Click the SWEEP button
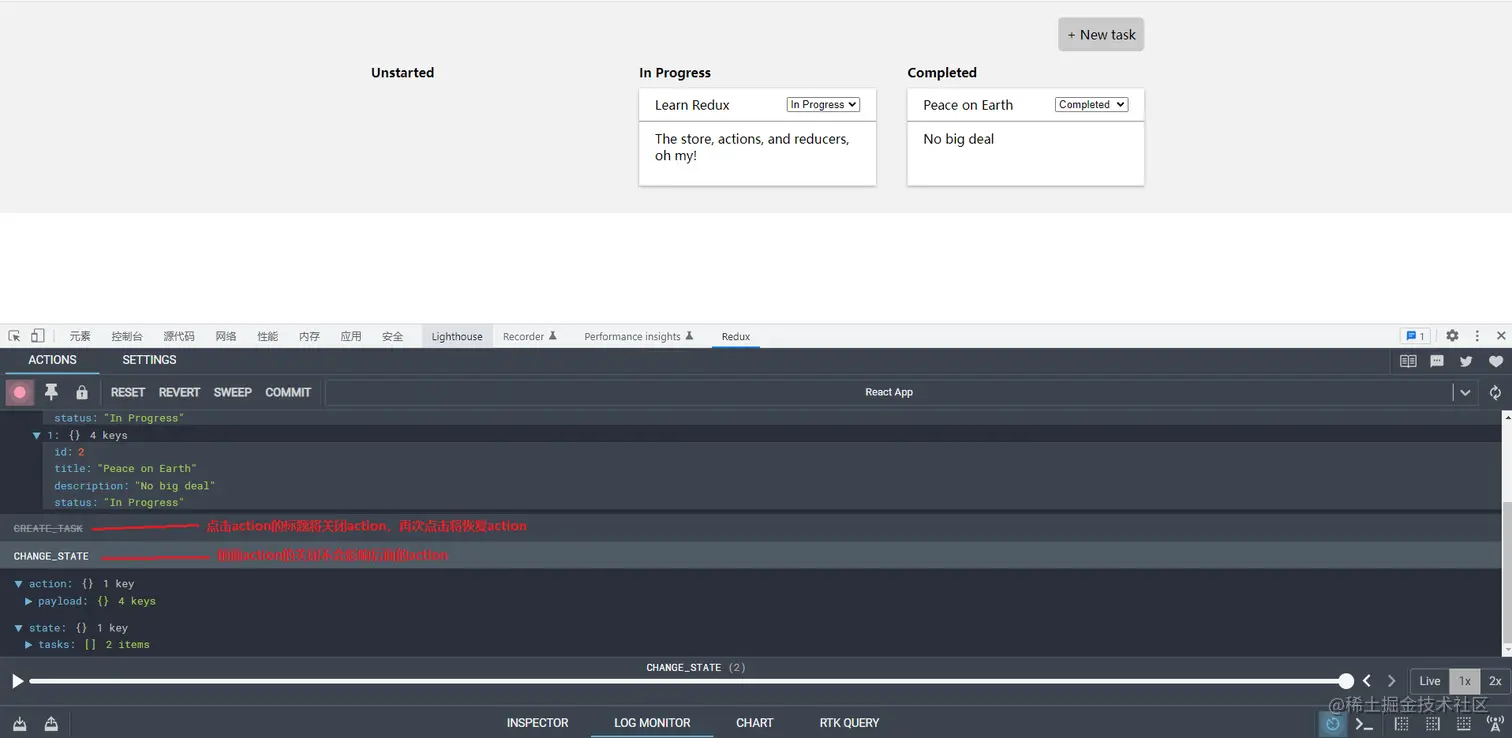Screen dimensions: 1512x738 [x=233, y=392]
